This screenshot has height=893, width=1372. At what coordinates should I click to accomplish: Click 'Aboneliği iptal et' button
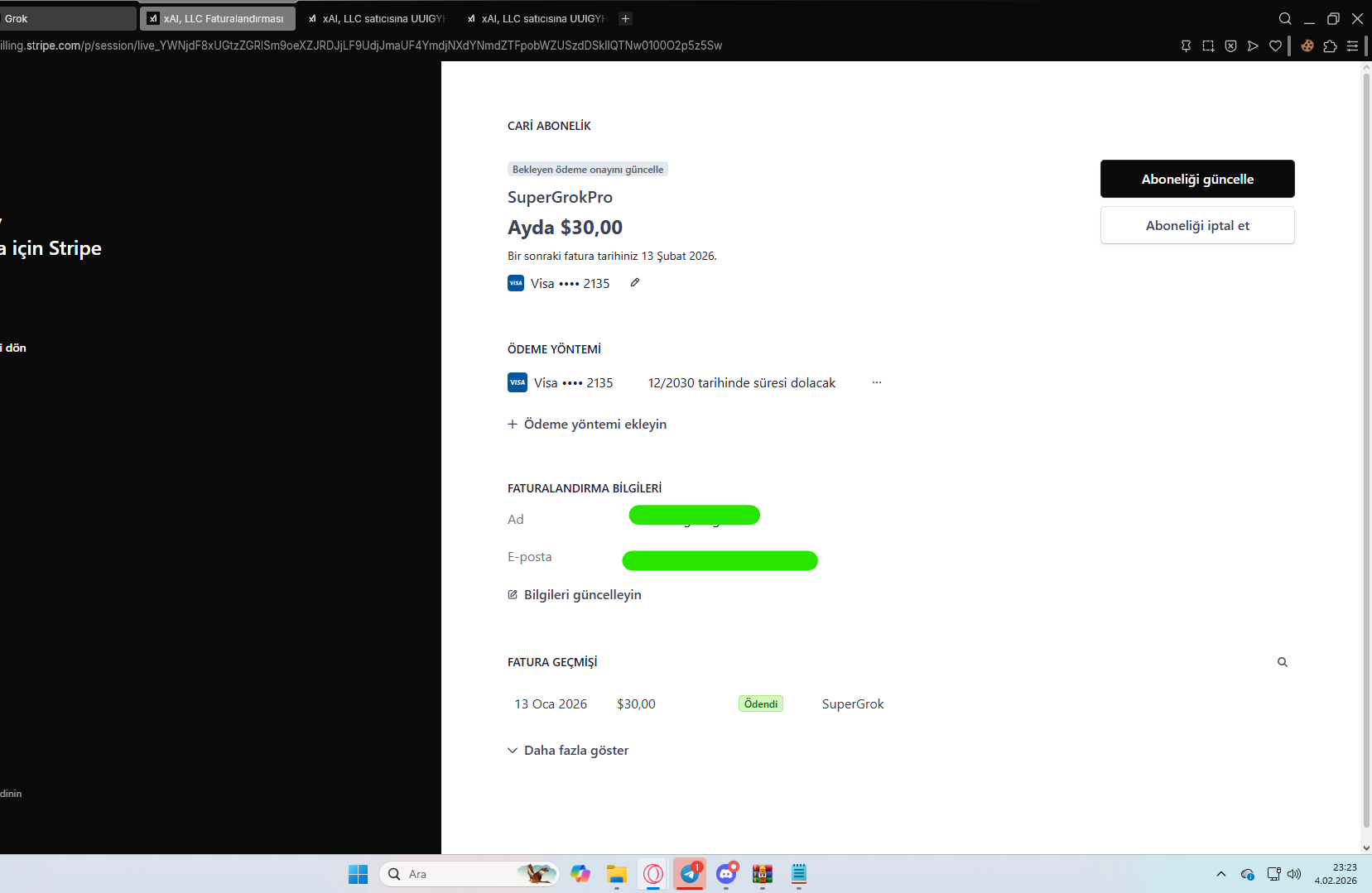pyautogui.click(x=1197, y=225)
